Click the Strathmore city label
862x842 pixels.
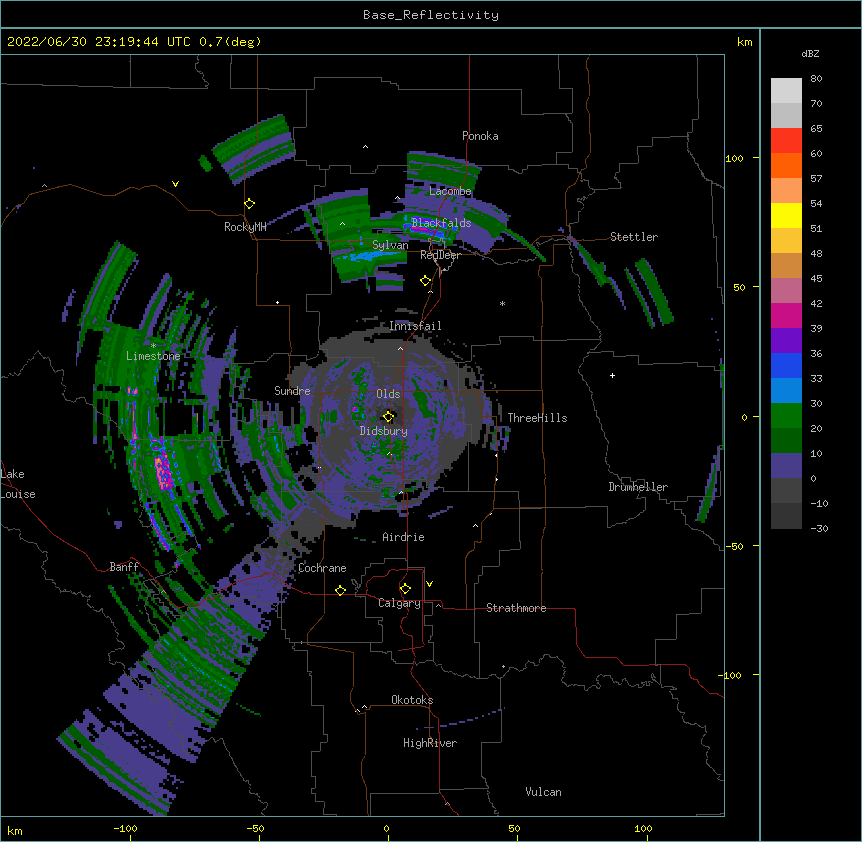point(516,608)
